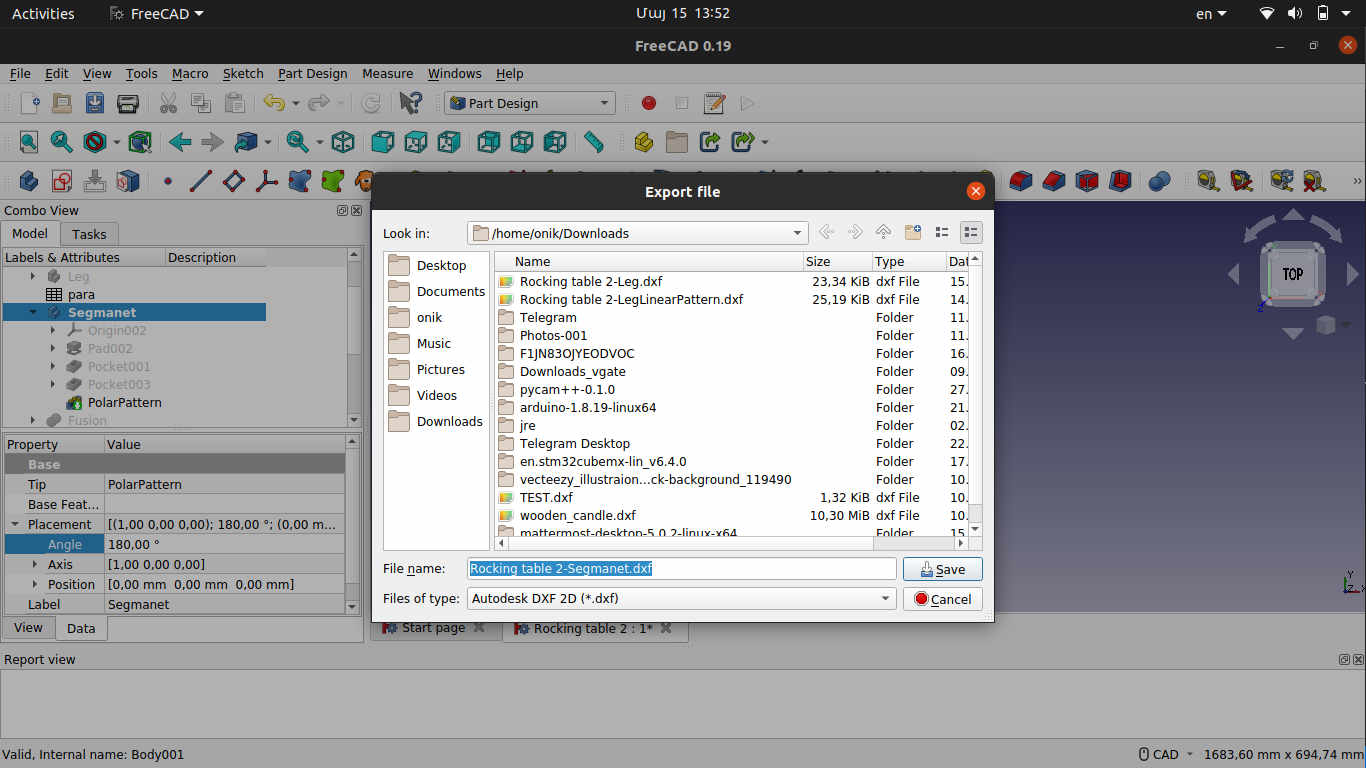Click the datum point tool icon
The height and width of the screenshot is (768, 1366).
(168, 181)
